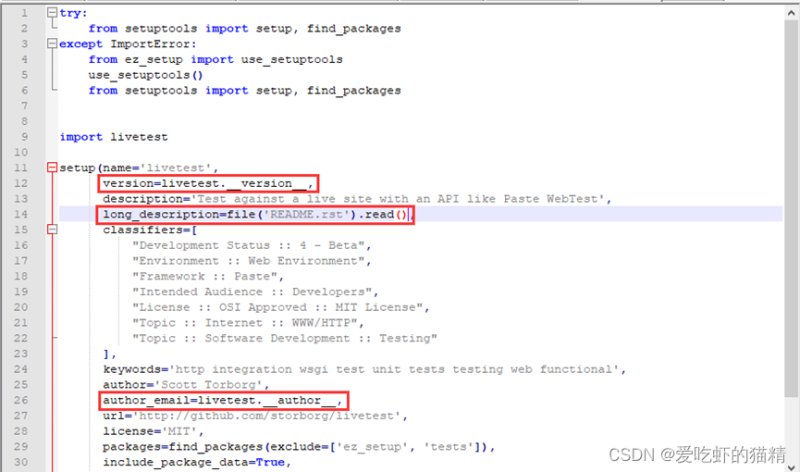This screenshot has height=472, width=800.
Task: Click the closing '],' bracket on line 23
Action: click(x=110, y=354)
